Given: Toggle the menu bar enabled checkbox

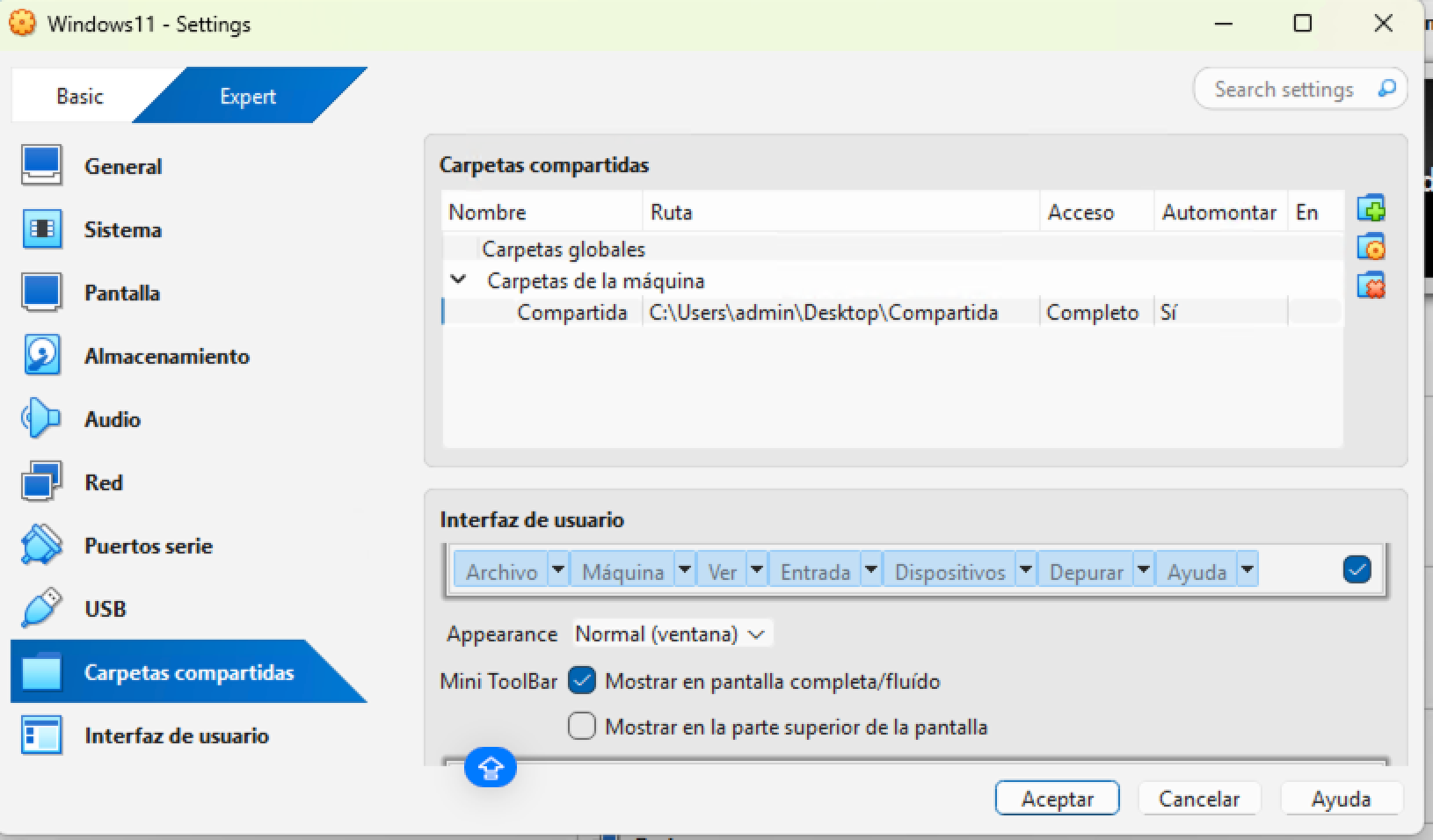Looking at the screenshot, I should (1357, 570).
